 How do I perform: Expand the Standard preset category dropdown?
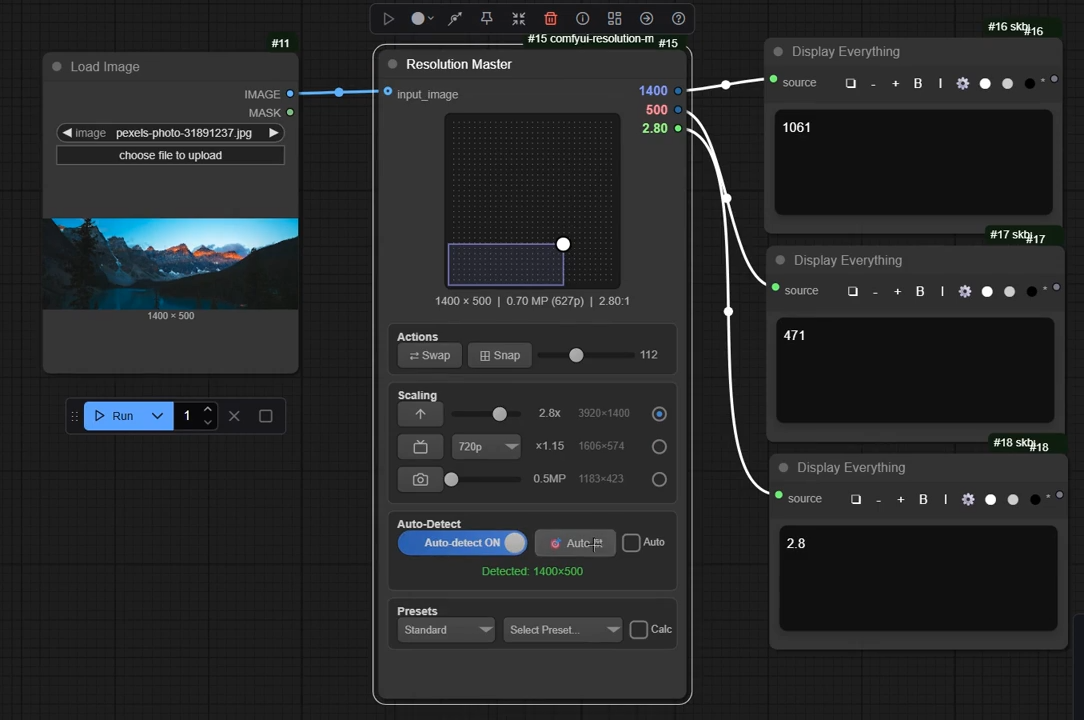(x=446, y=630)
